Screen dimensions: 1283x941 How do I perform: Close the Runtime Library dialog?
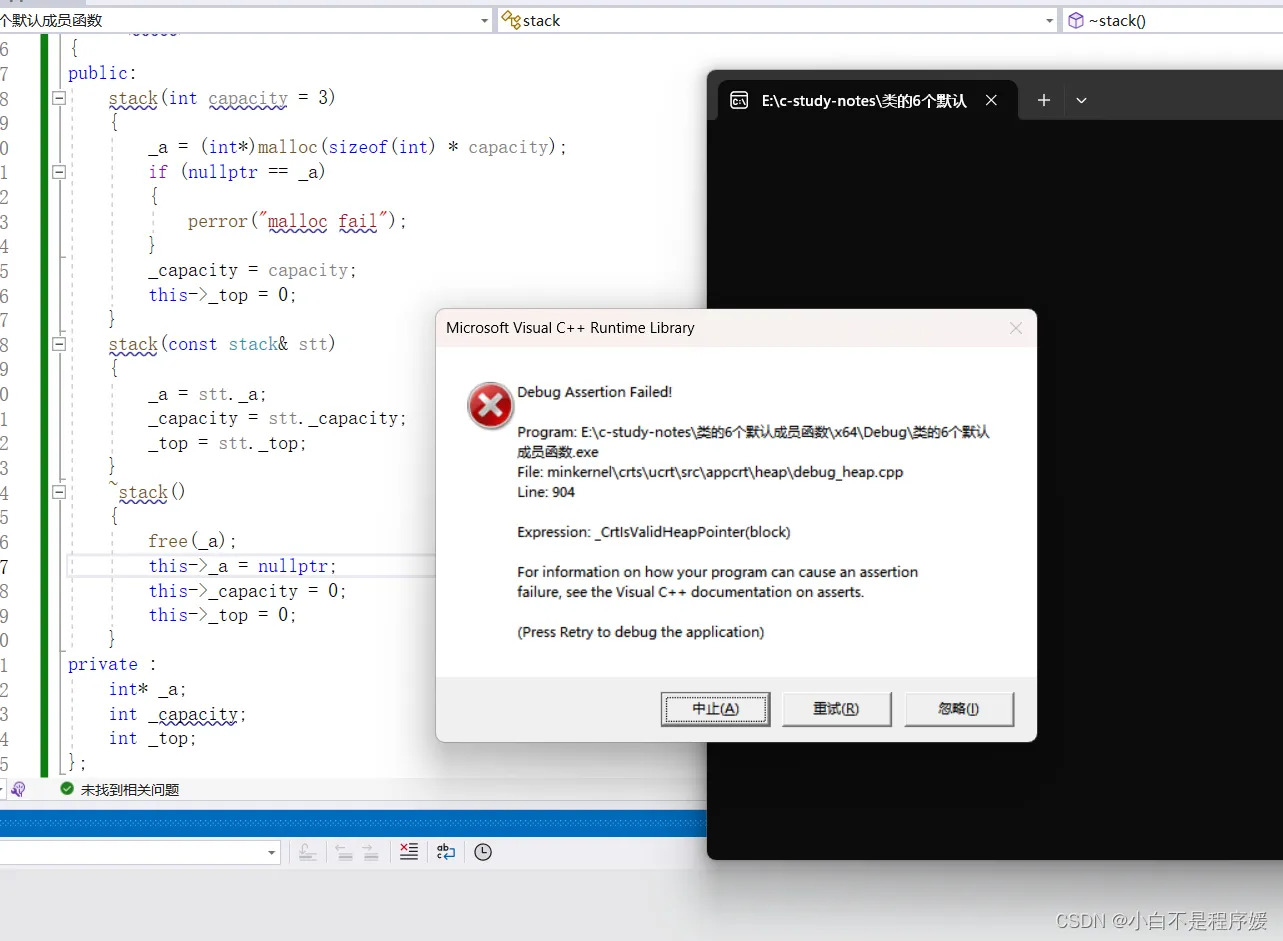pos(1016,328)
